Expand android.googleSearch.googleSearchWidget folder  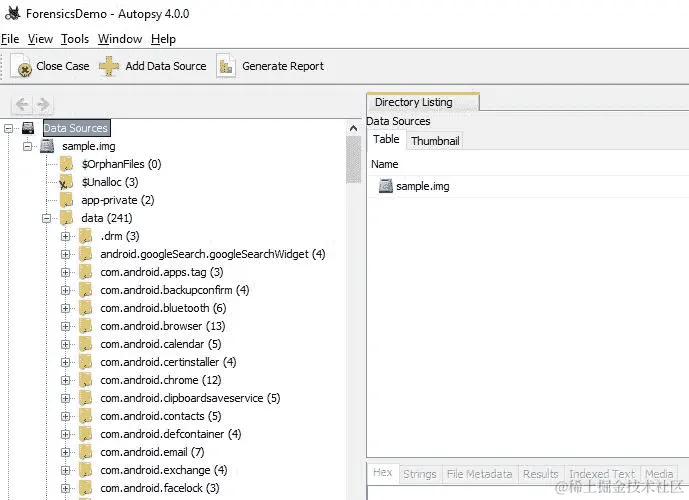tap(65, 254)
